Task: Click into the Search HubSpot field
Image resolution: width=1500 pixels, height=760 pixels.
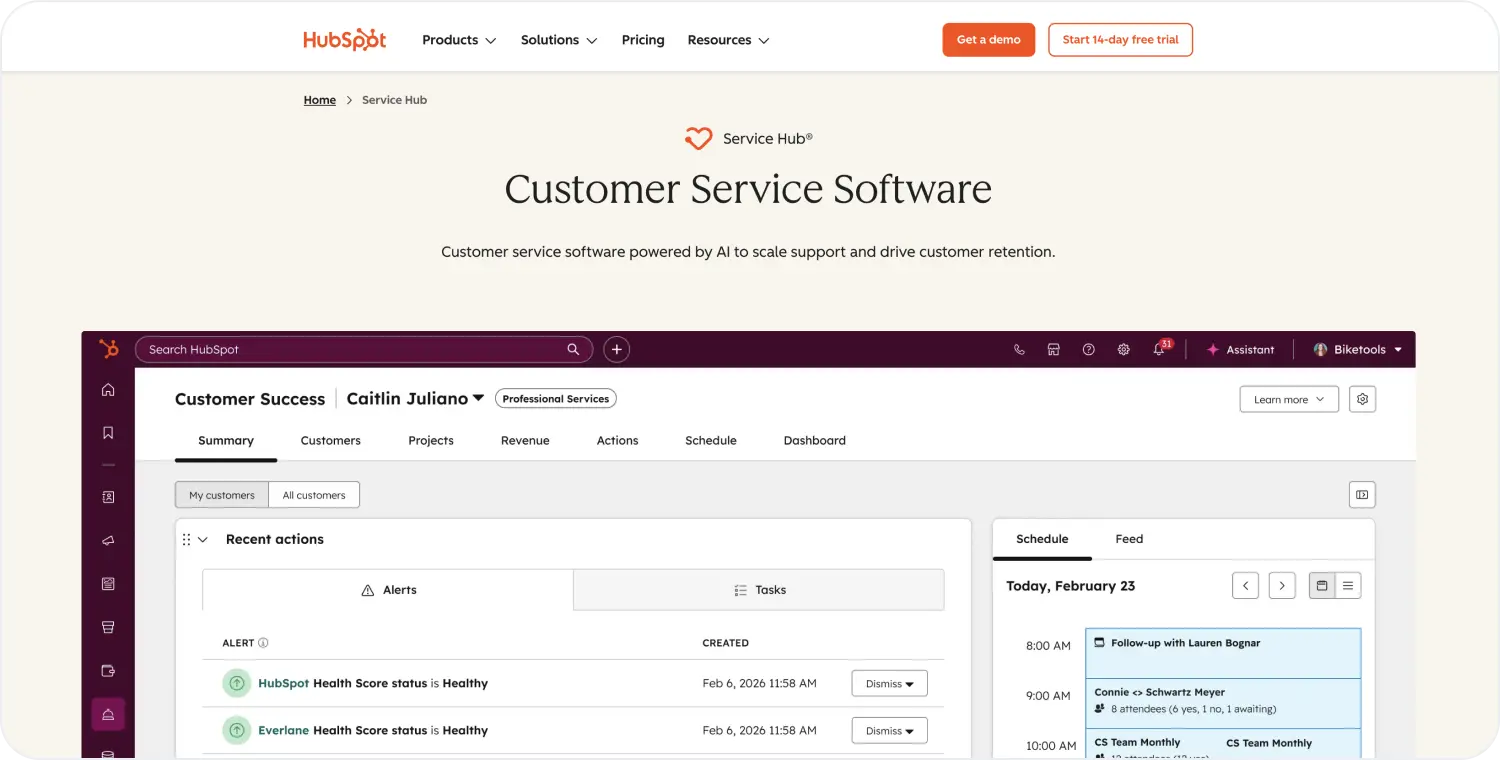Action: tap(364, 349)
